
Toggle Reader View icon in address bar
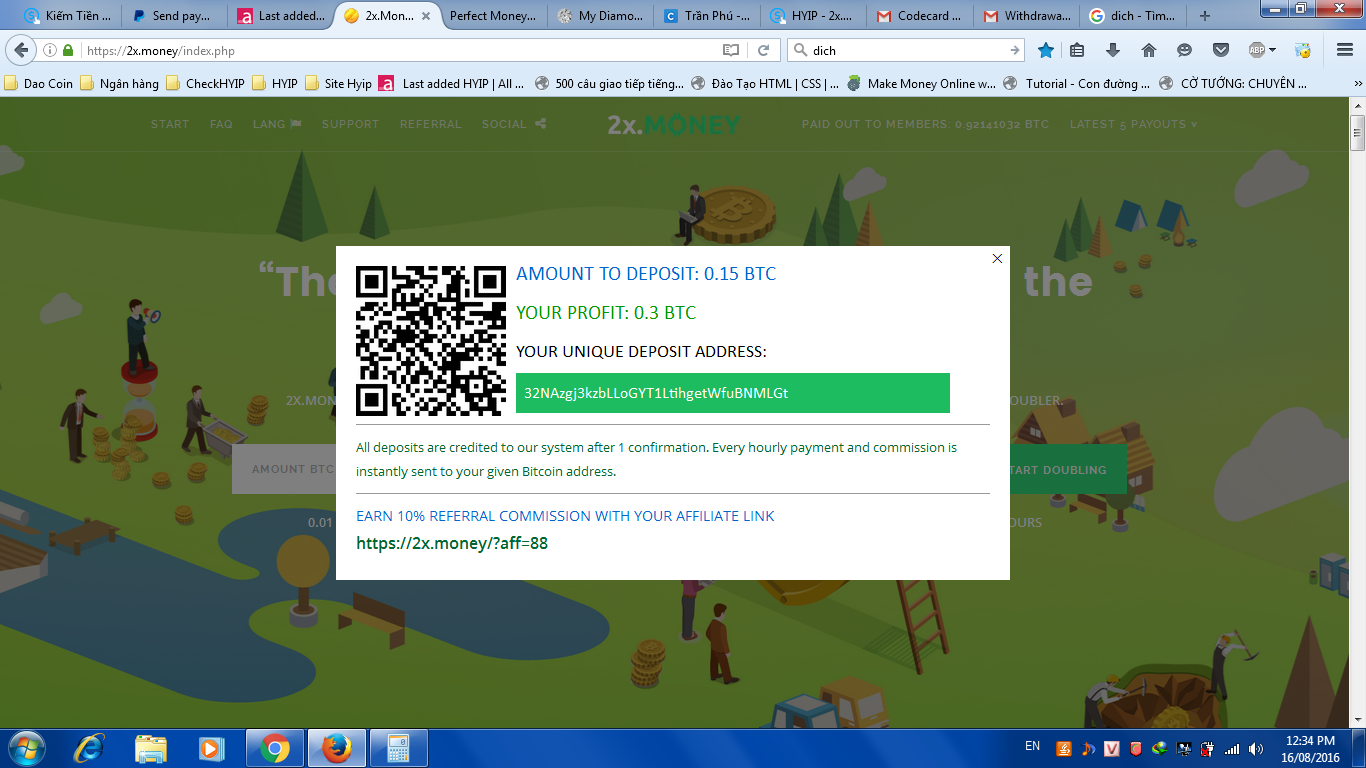(731, 50)
